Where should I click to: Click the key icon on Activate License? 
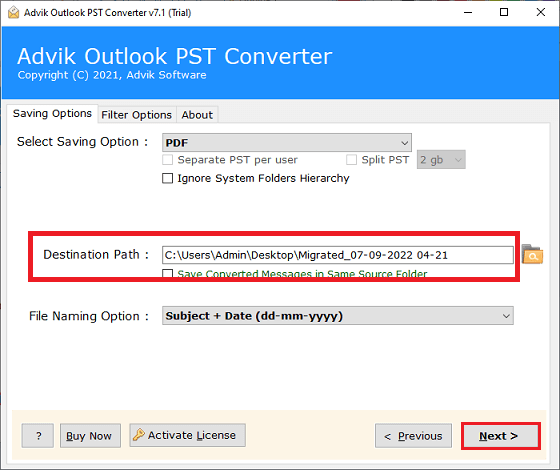pos(139,435)
